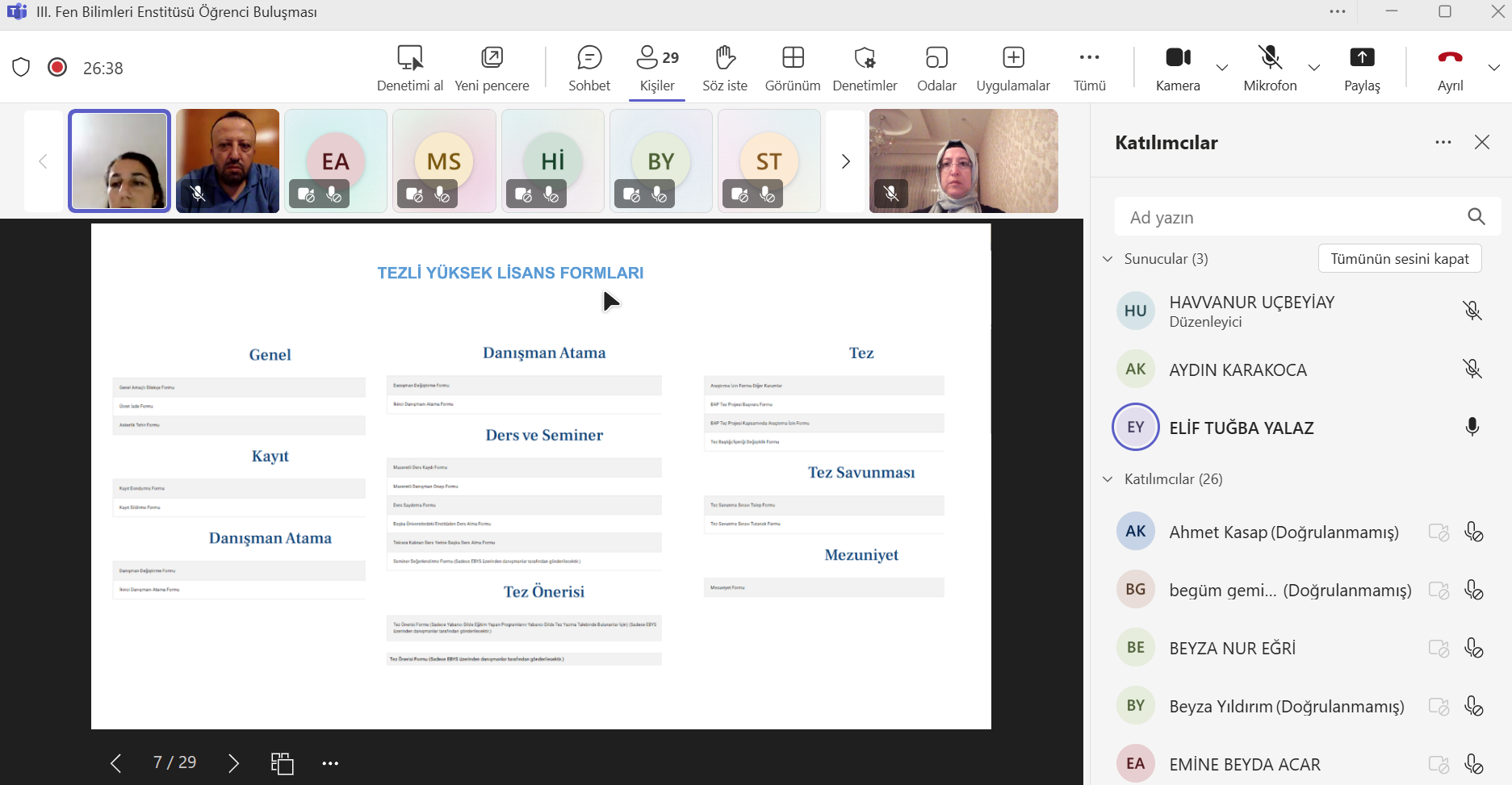Click Denetimi al to take control

(x=410, y=68)
